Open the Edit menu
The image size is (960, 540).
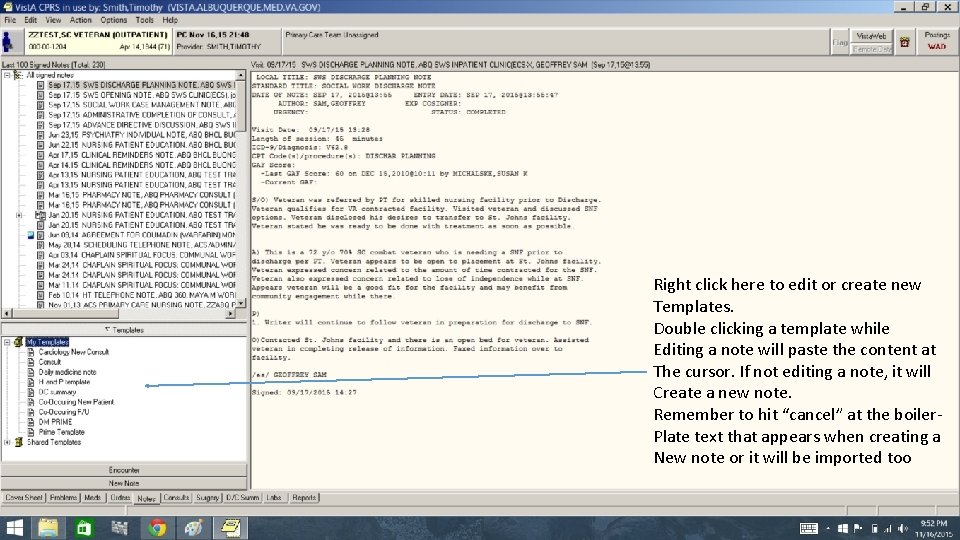[x=31, y=20]
